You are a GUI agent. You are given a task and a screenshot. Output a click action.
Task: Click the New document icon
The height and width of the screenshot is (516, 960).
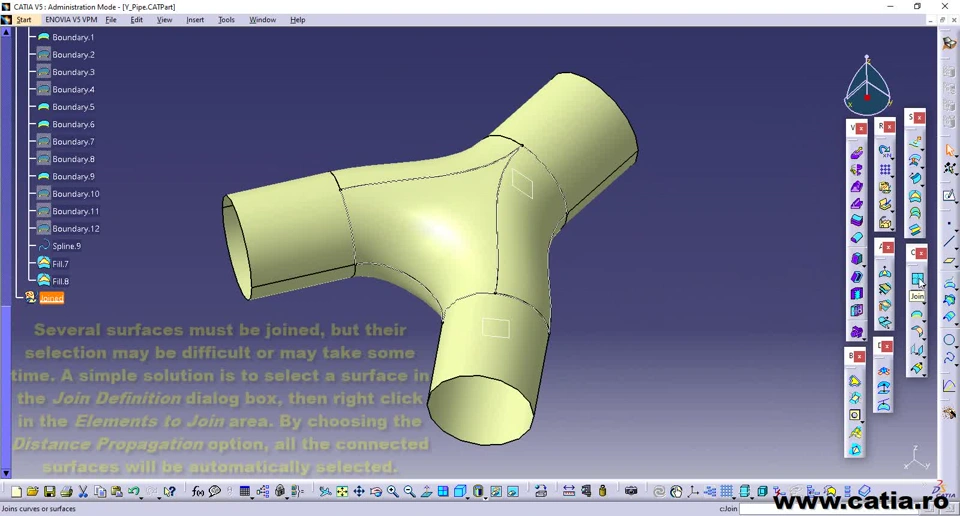17,491
